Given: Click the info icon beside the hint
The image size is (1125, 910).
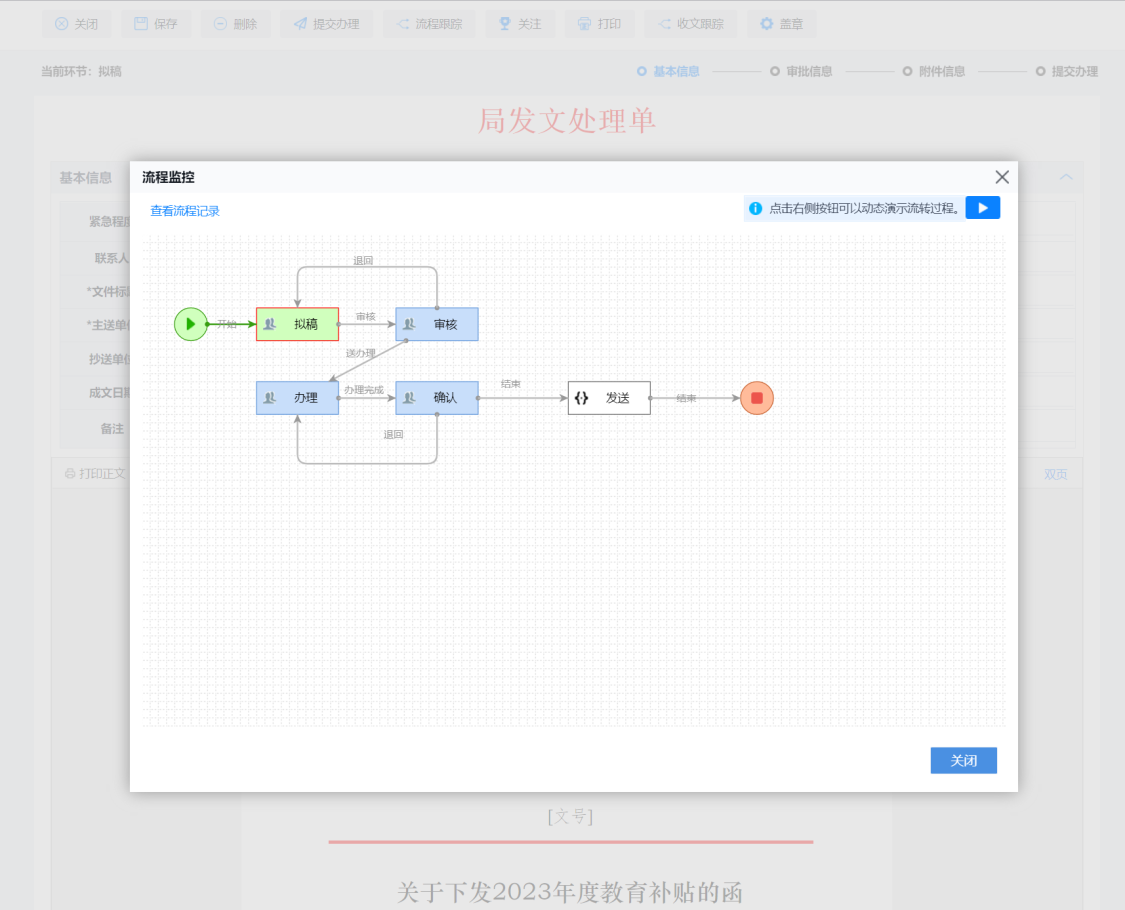Looking at the screenshot, I should coord(756,208).
